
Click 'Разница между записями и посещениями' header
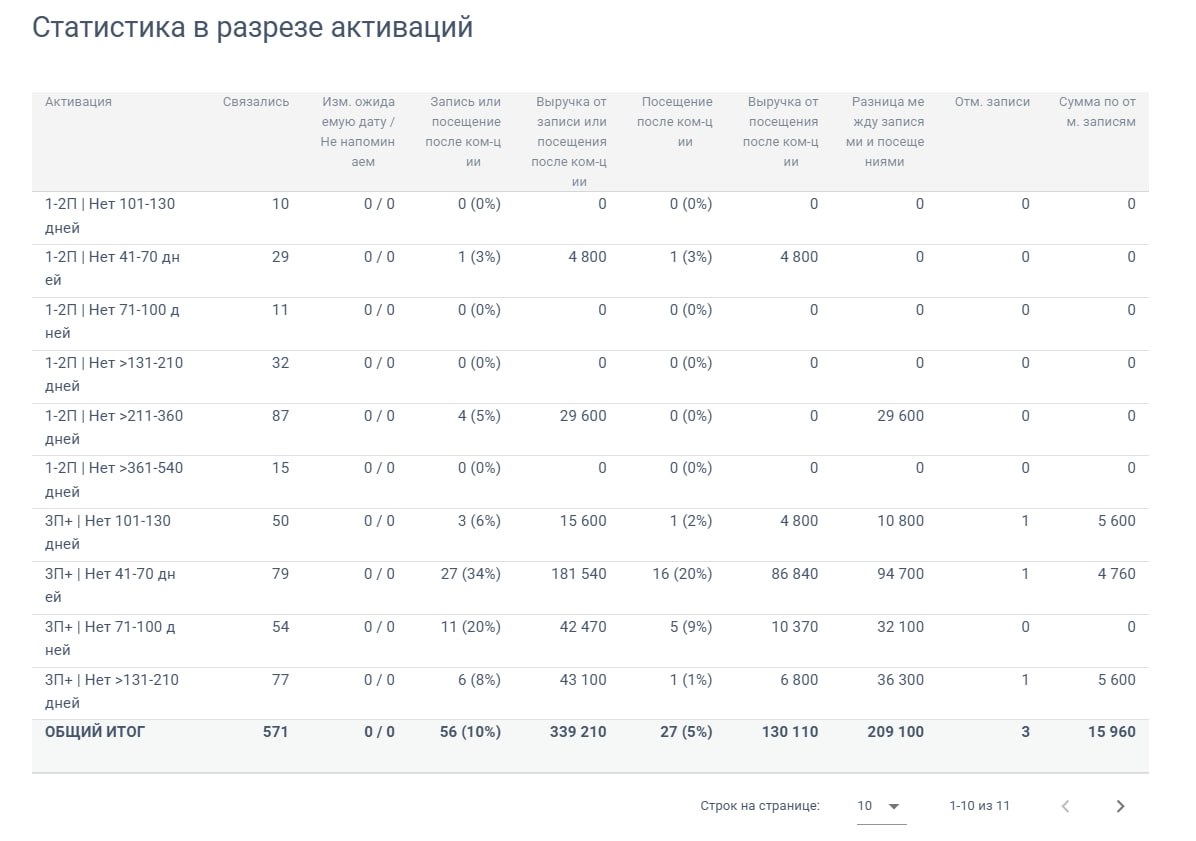tap(885, 131)
